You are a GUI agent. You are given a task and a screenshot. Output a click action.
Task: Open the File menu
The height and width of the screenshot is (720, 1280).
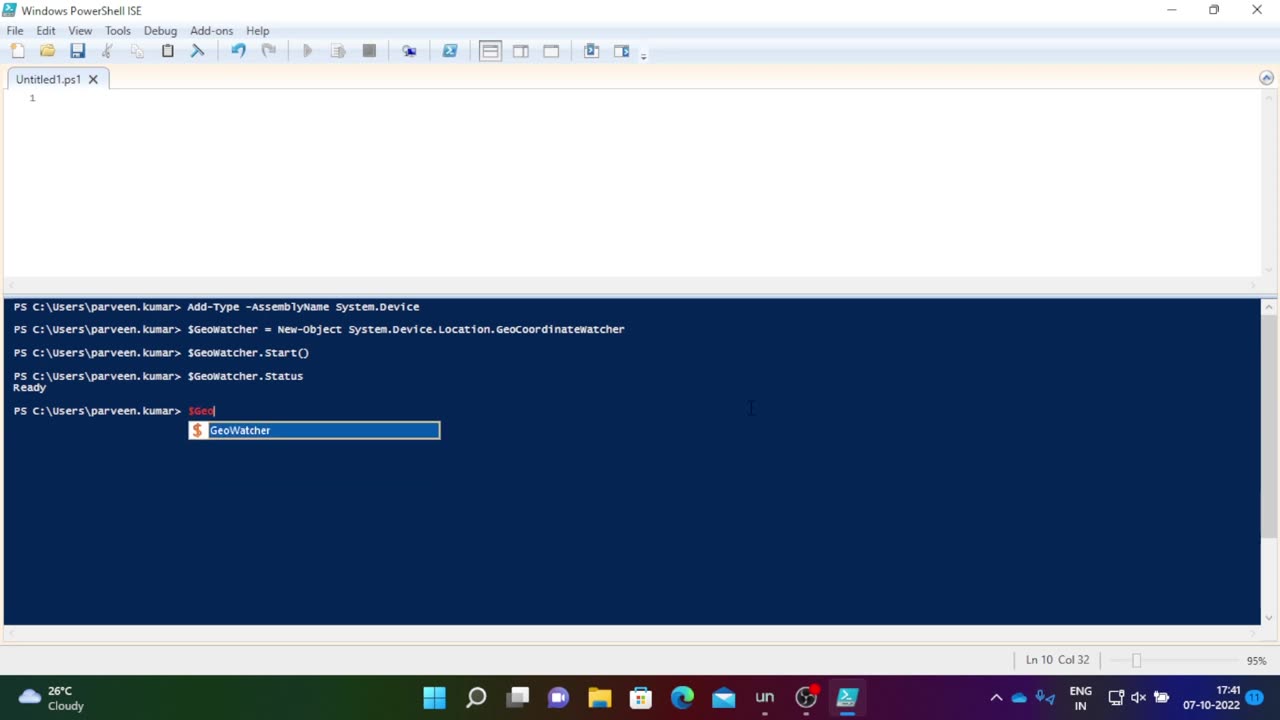(15, 31)
